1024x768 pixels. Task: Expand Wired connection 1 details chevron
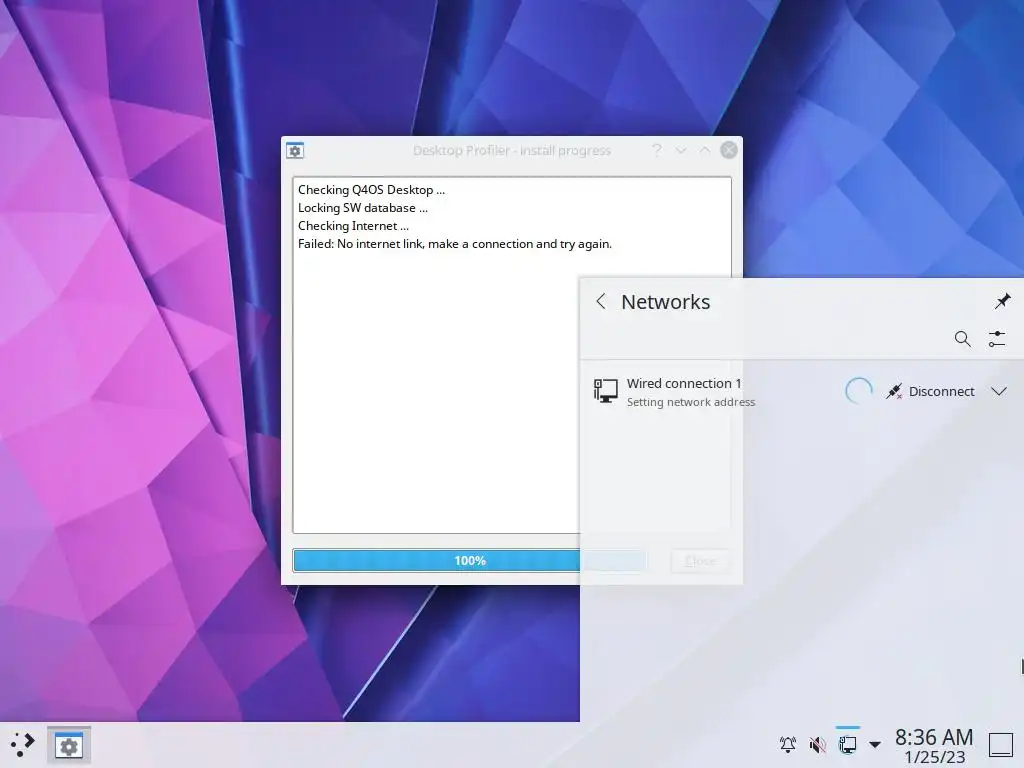[999, 391]
